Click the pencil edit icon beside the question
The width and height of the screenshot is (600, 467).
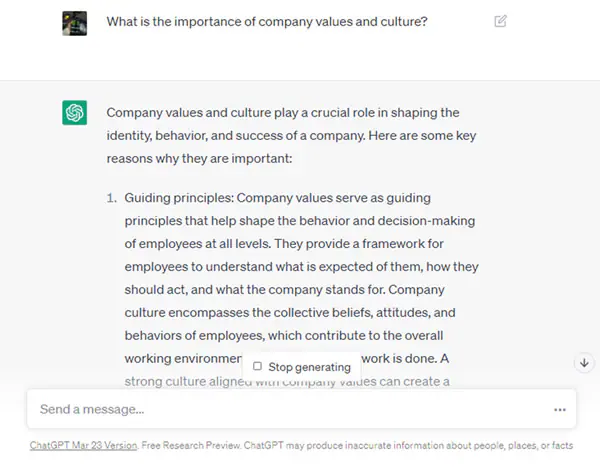pos(500,20)
